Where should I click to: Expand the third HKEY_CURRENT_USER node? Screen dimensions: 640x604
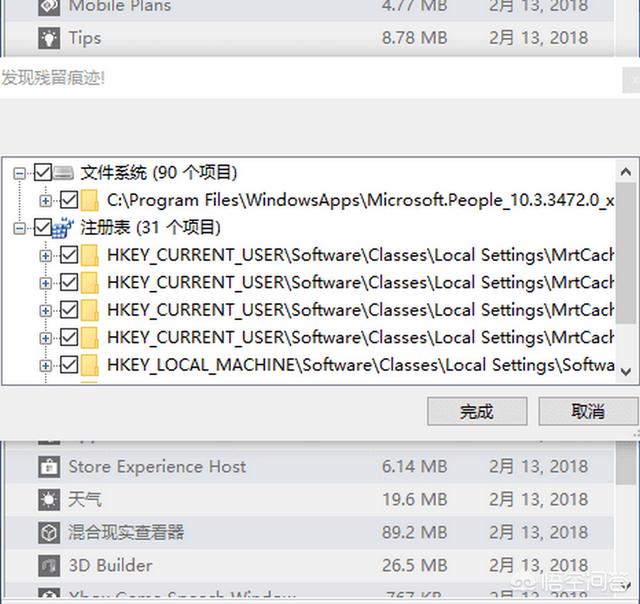click(x=46, y=311)
